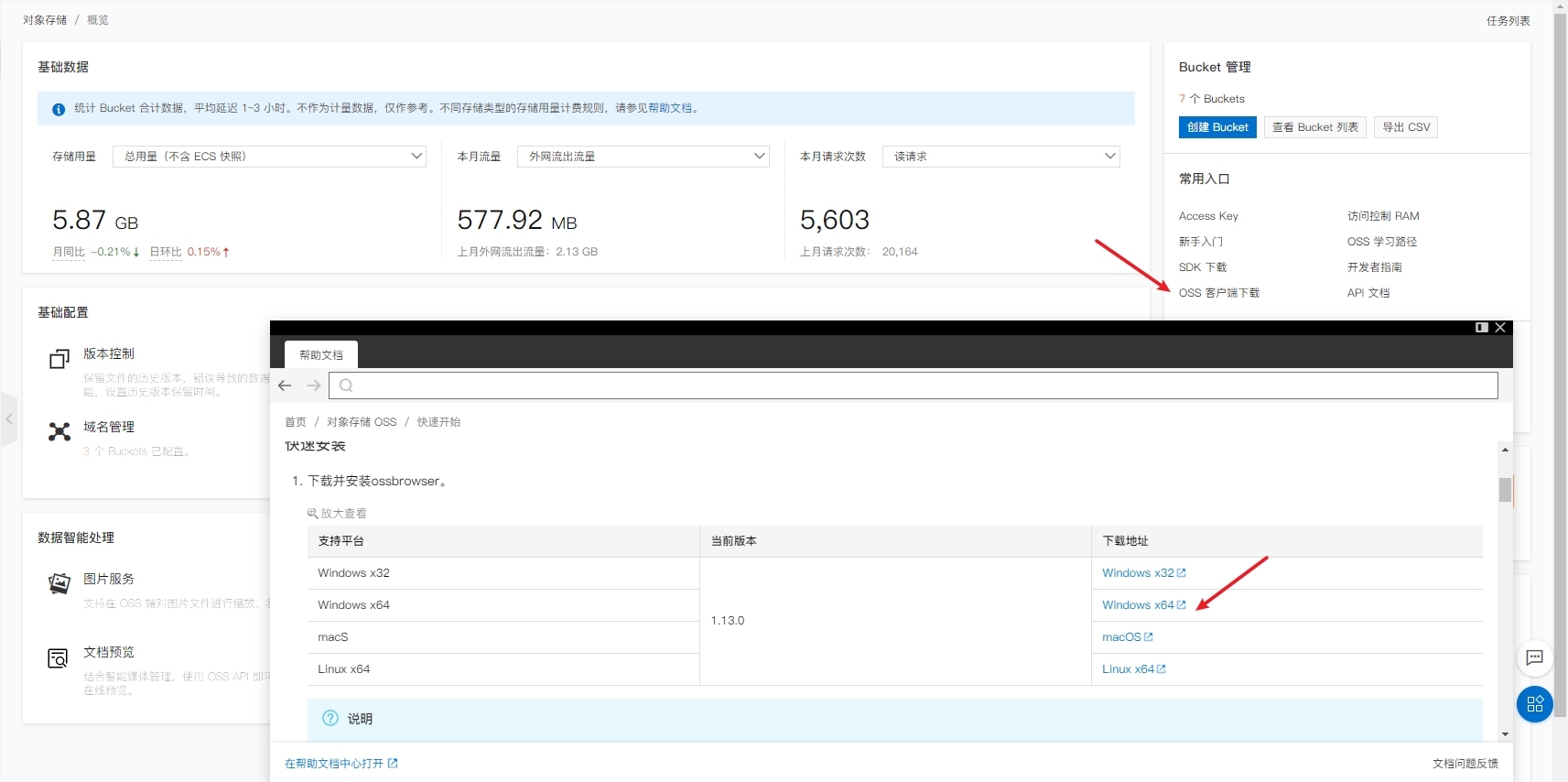Image resolution: width=1568 pixels, height=782 pixels.
Task: Expand the collapsed left sidebar handle
Action: click(x=9, y=419)
